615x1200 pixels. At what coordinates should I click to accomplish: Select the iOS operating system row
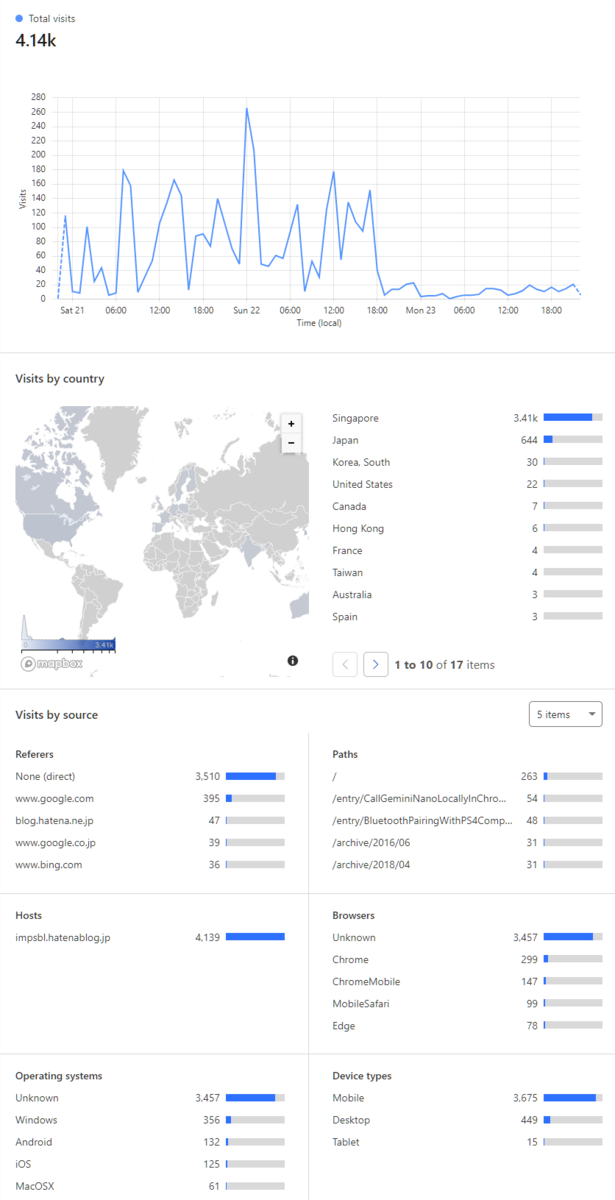pos(150,1164)
